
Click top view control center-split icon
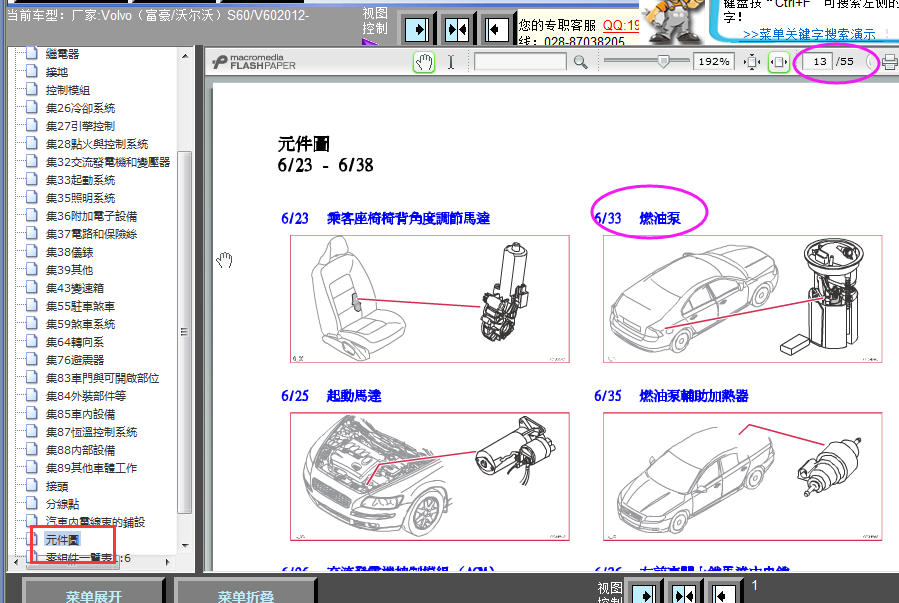tap(457, 29)
